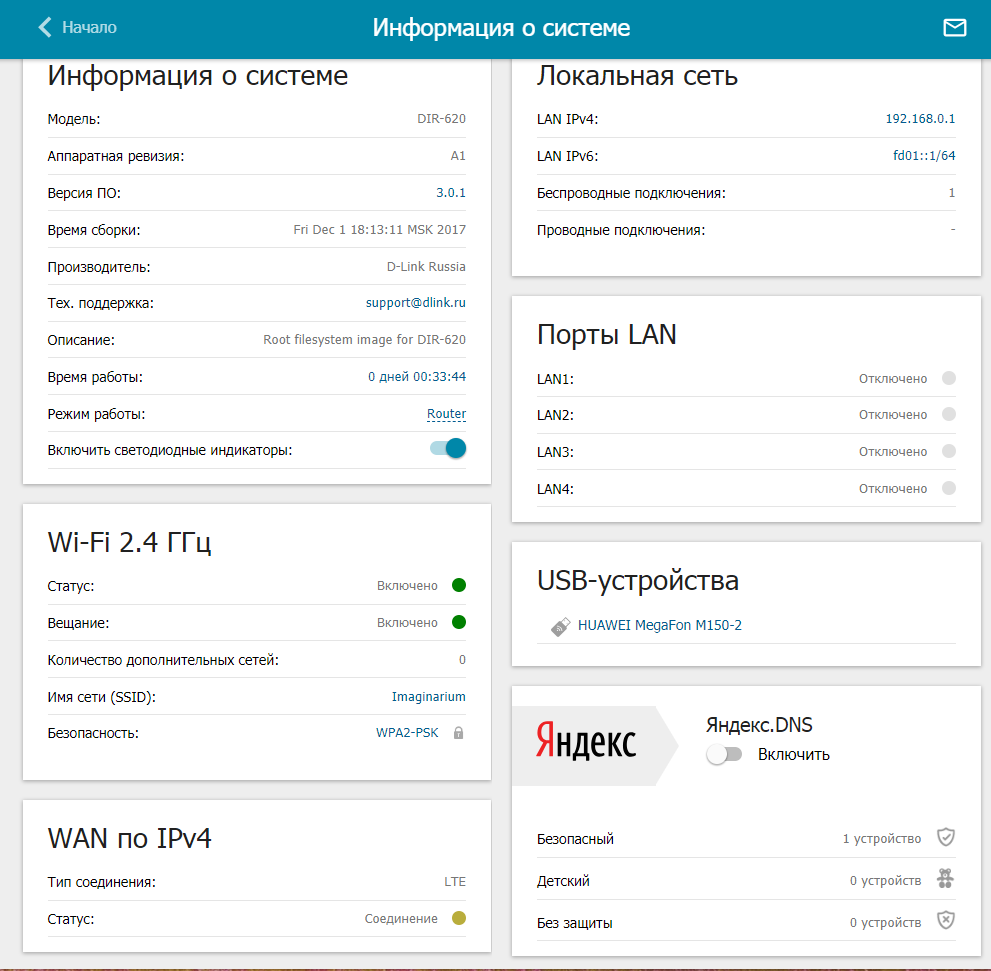This screenshot has height=971, width=991.
Task: Click the WPA2-PSK padlock icon
Action: pos(458,733)
